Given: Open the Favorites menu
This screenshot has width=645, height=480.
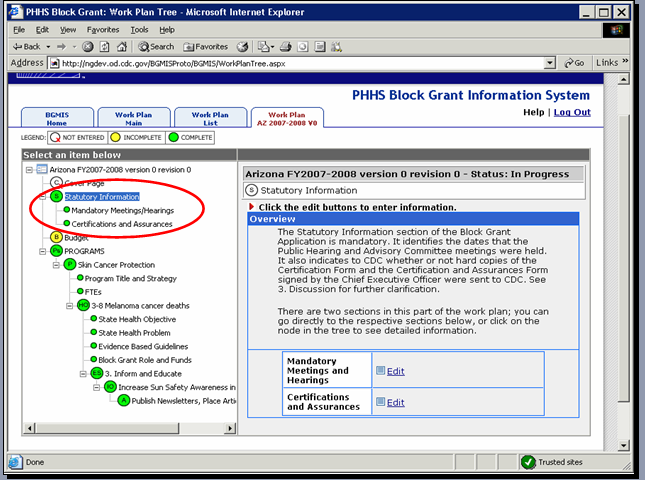Looking at the screenshot, I should pyautogui.click(x=103, y=30).
